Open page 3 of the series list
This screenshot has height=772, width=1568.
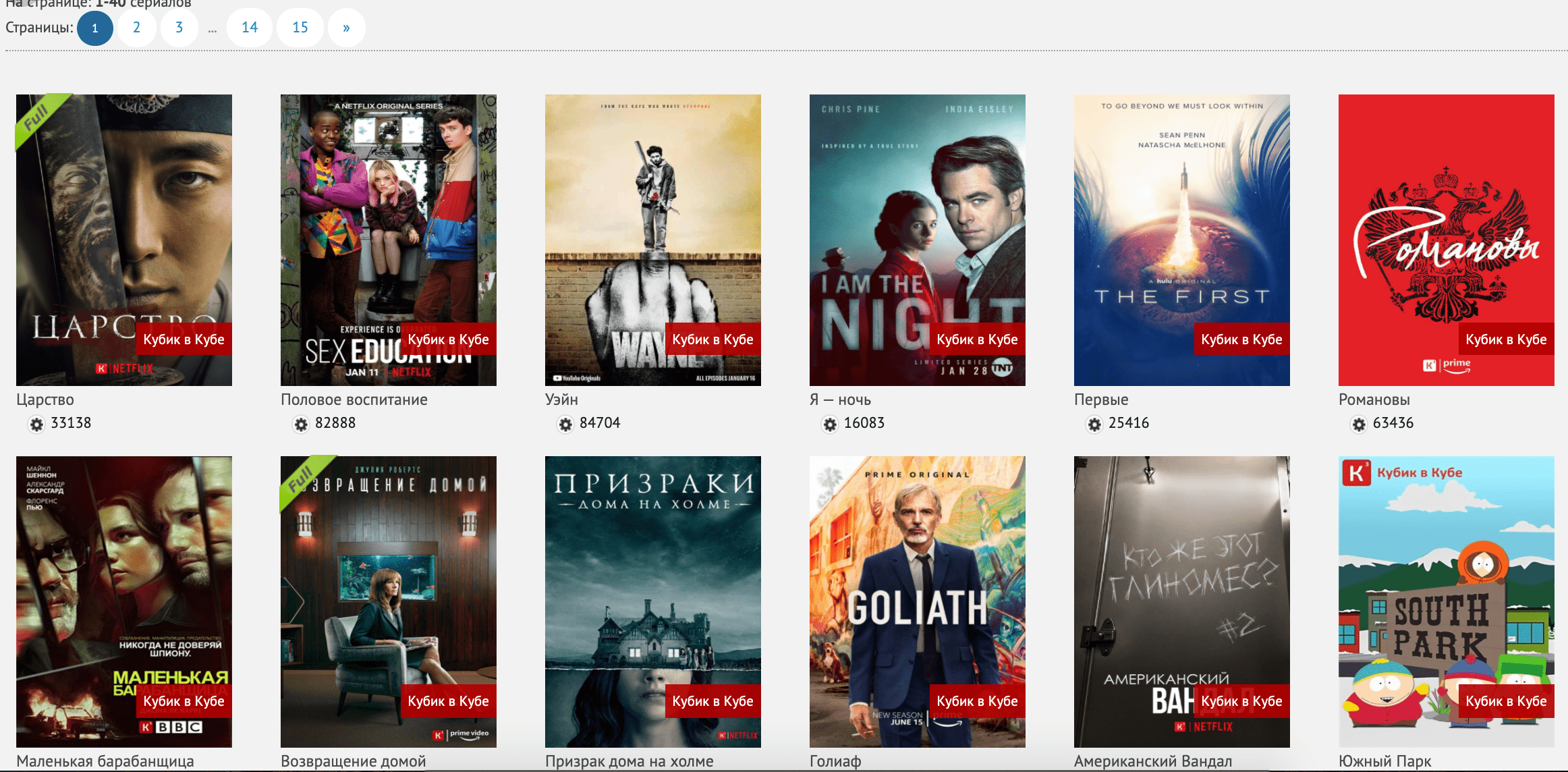pyautogui.click(x=179, y=28)
